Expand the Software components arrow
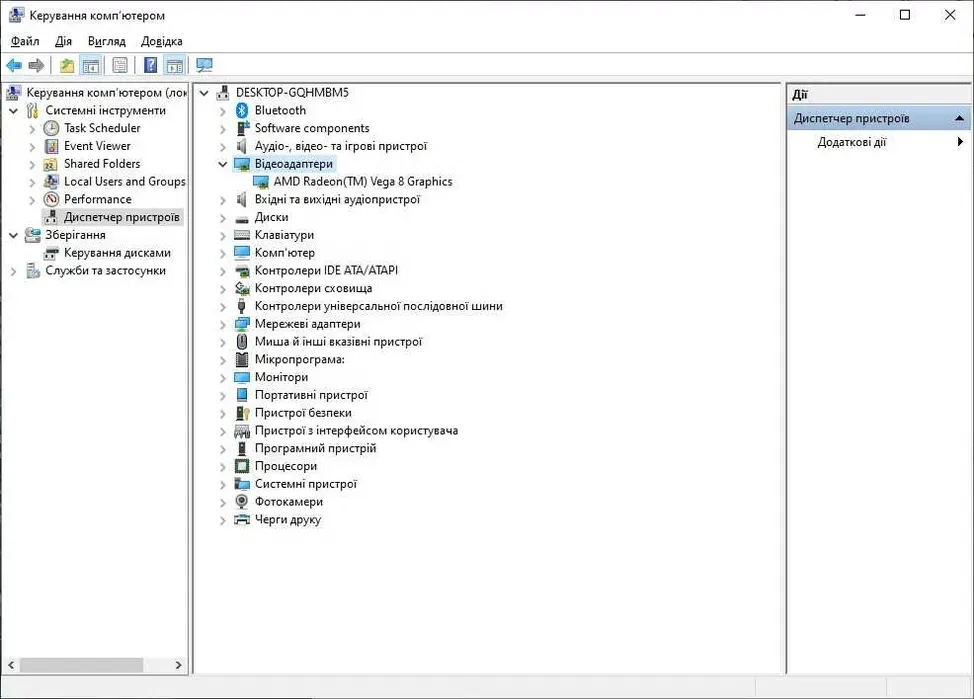Screen dimensions: 974x699 click(x=222, y=129)
